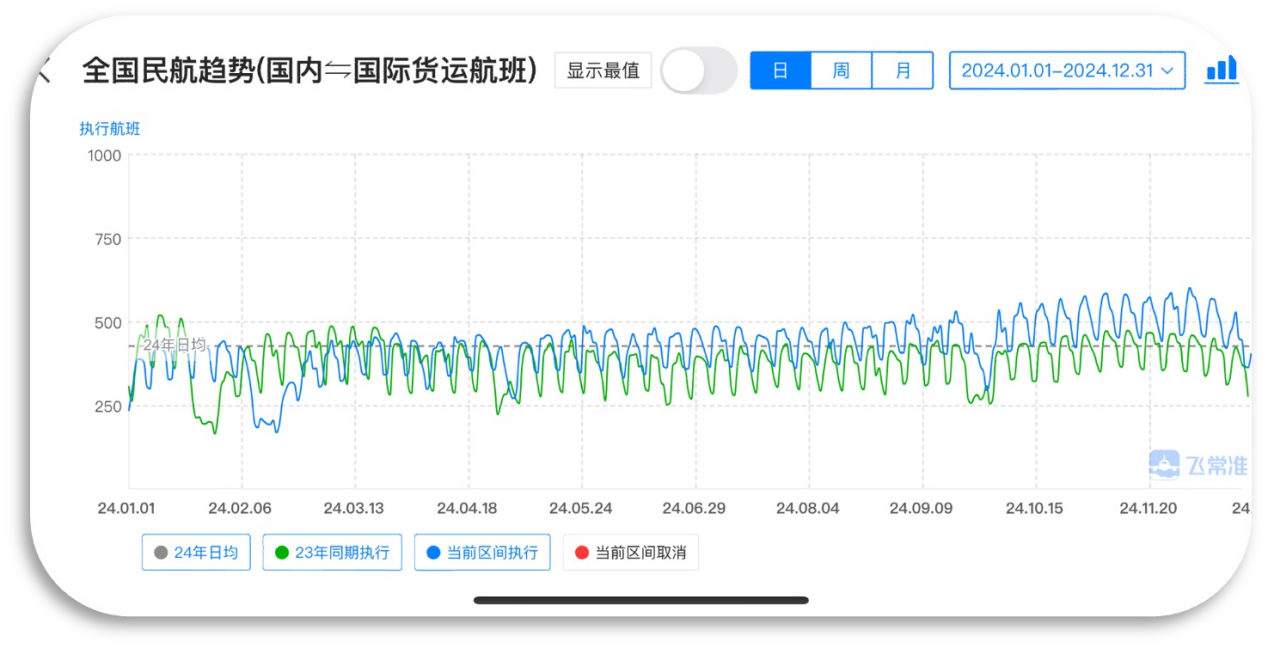Toggle the 当前区间执行 legend series

tap(482, 552)
